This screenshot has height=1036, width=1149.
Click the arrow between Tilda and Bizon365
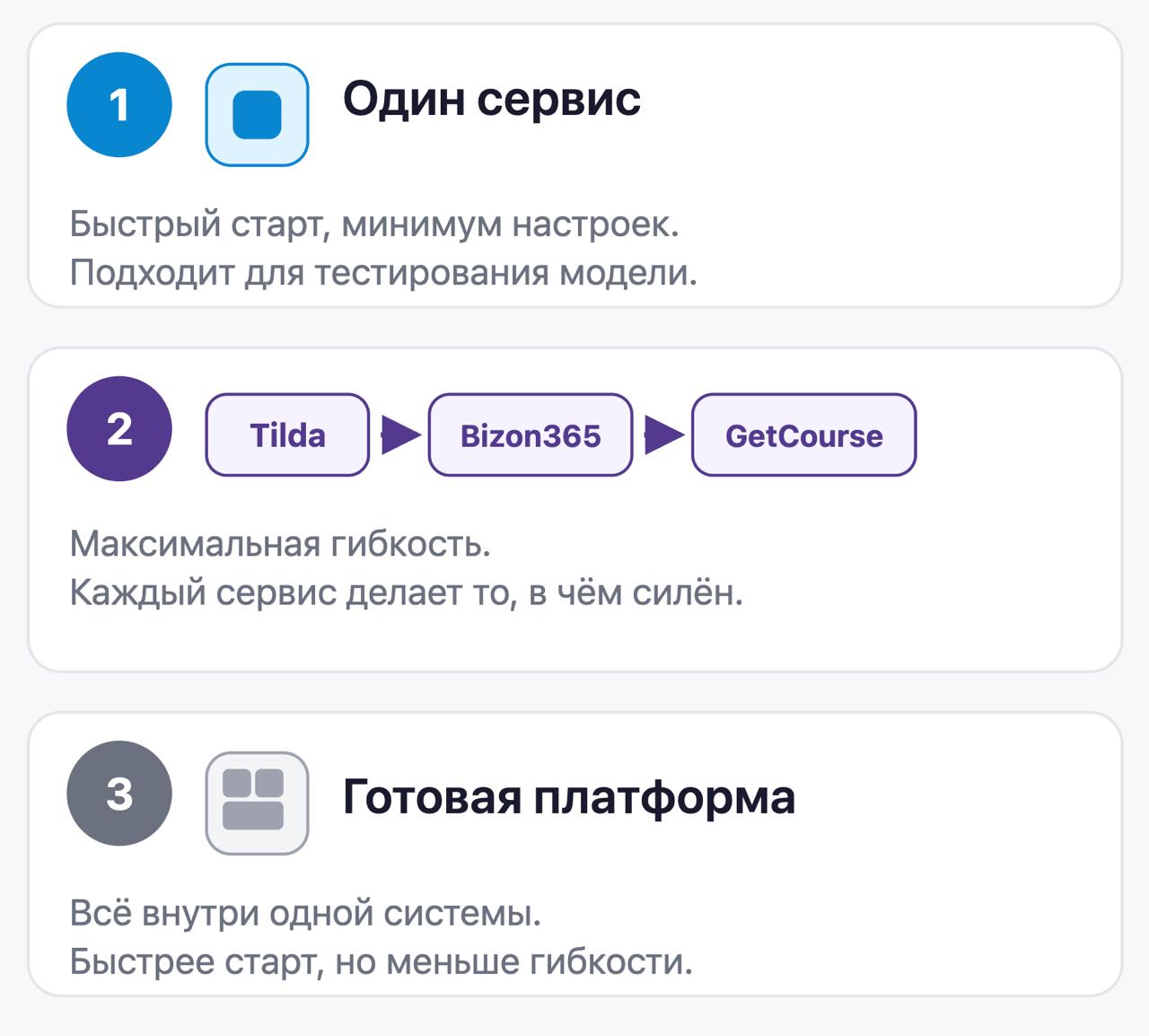399,435
